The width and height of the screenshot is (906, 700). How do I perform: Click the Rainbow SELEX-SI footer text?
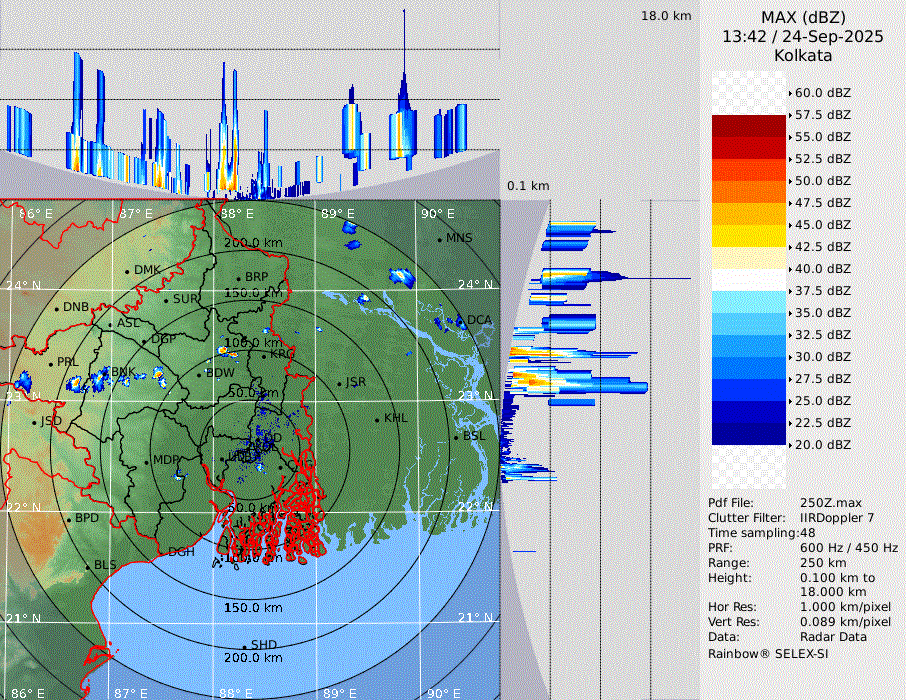click(x=768, y=653)
